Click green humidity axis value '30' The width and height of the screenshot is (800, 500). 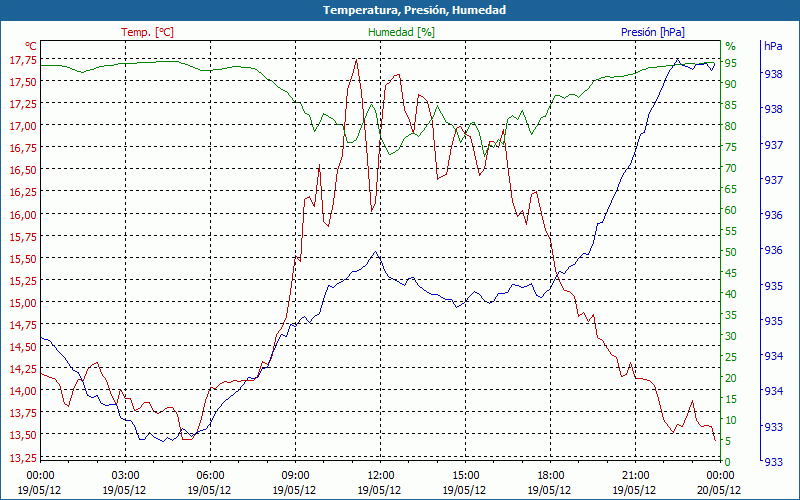[731, 336]
